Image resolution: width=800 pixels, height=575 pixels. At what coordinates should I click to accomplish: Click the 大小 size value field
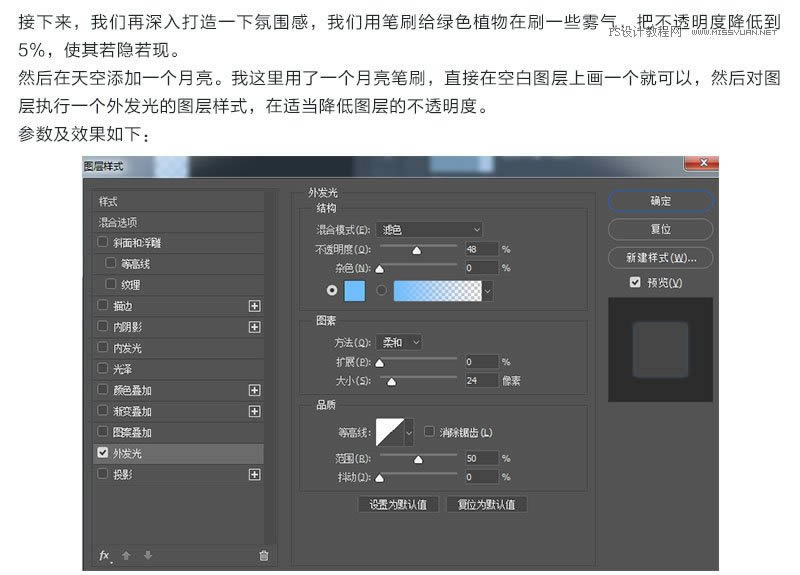tap(481, 380)
